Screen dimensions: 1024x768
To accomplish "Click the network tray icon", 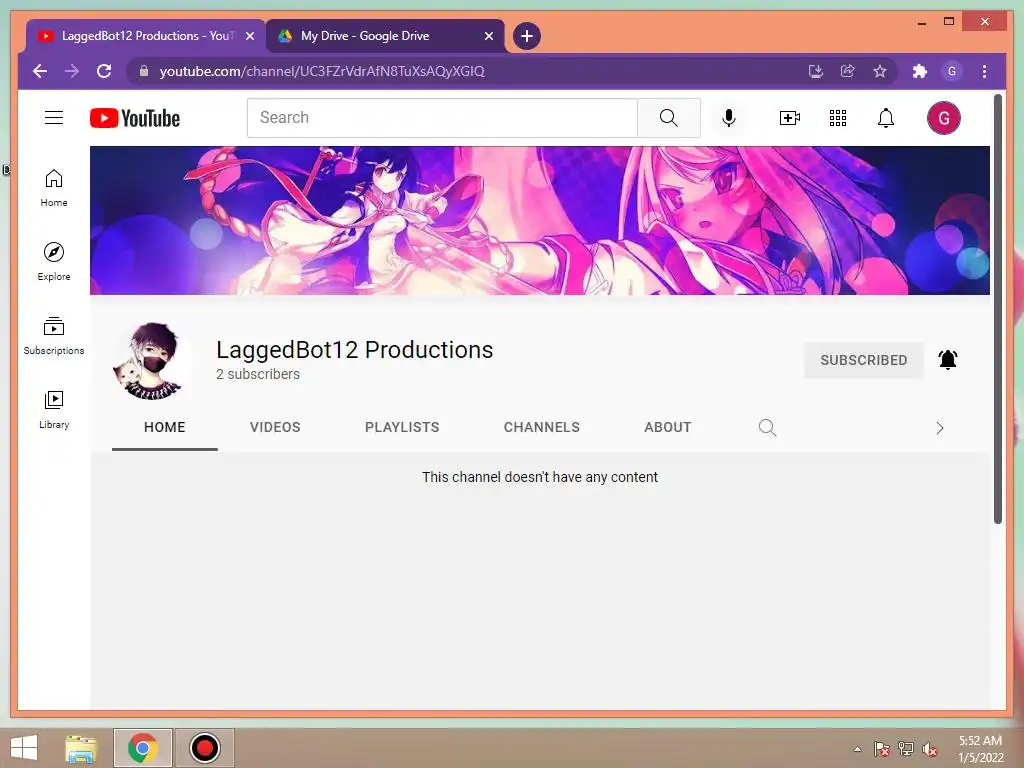I will tap(905, 749).
